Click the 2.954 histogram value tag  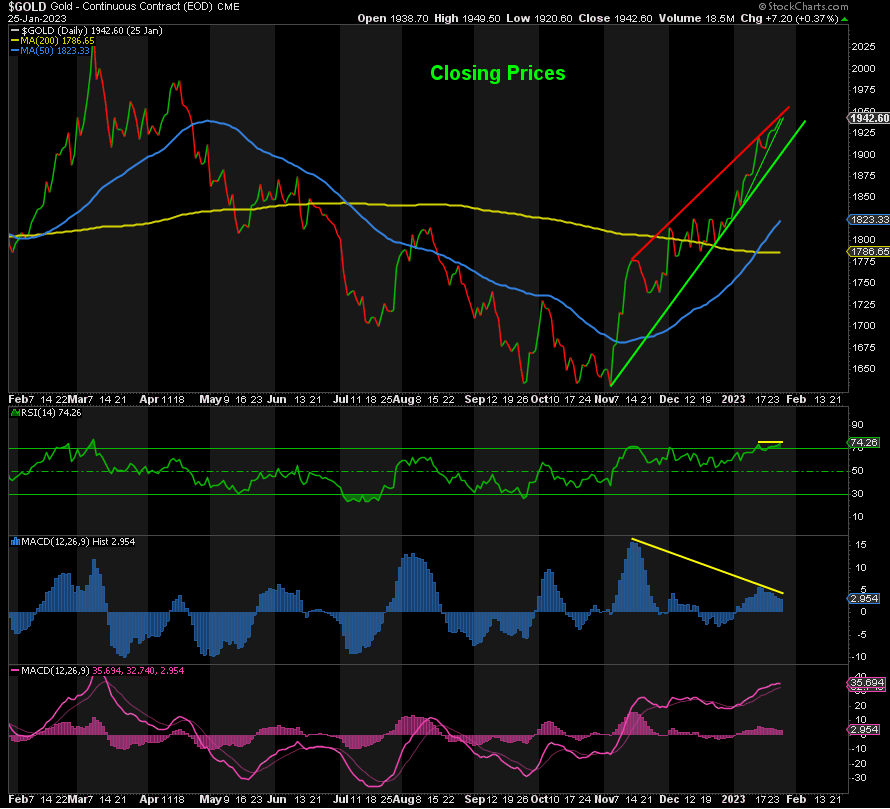pos(863,598)
